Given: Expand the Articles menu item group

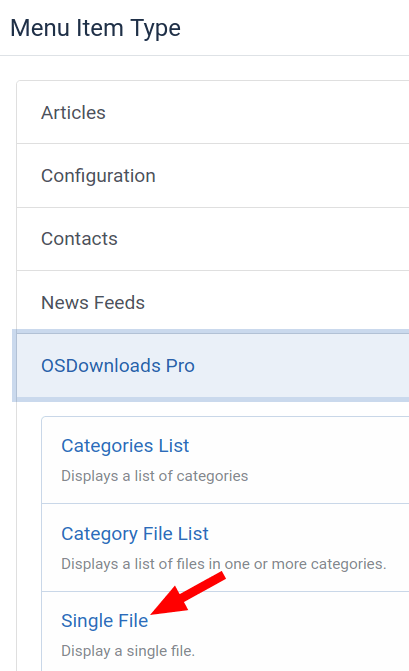Looking at the screenshot, I should (213, 113).
